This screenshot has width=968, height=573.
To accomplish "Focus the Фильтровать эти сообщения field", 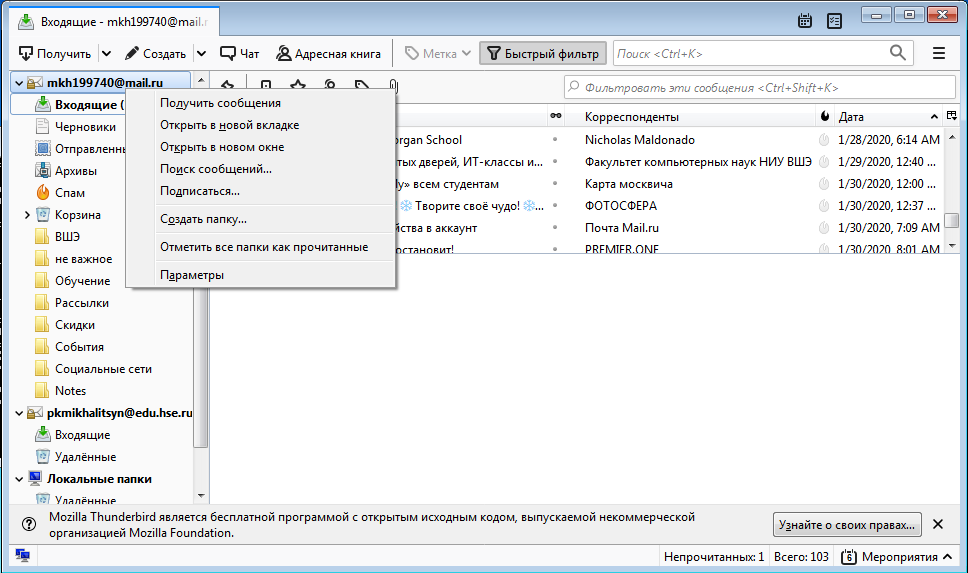I will pyautogui.click(x=760, y=87).
